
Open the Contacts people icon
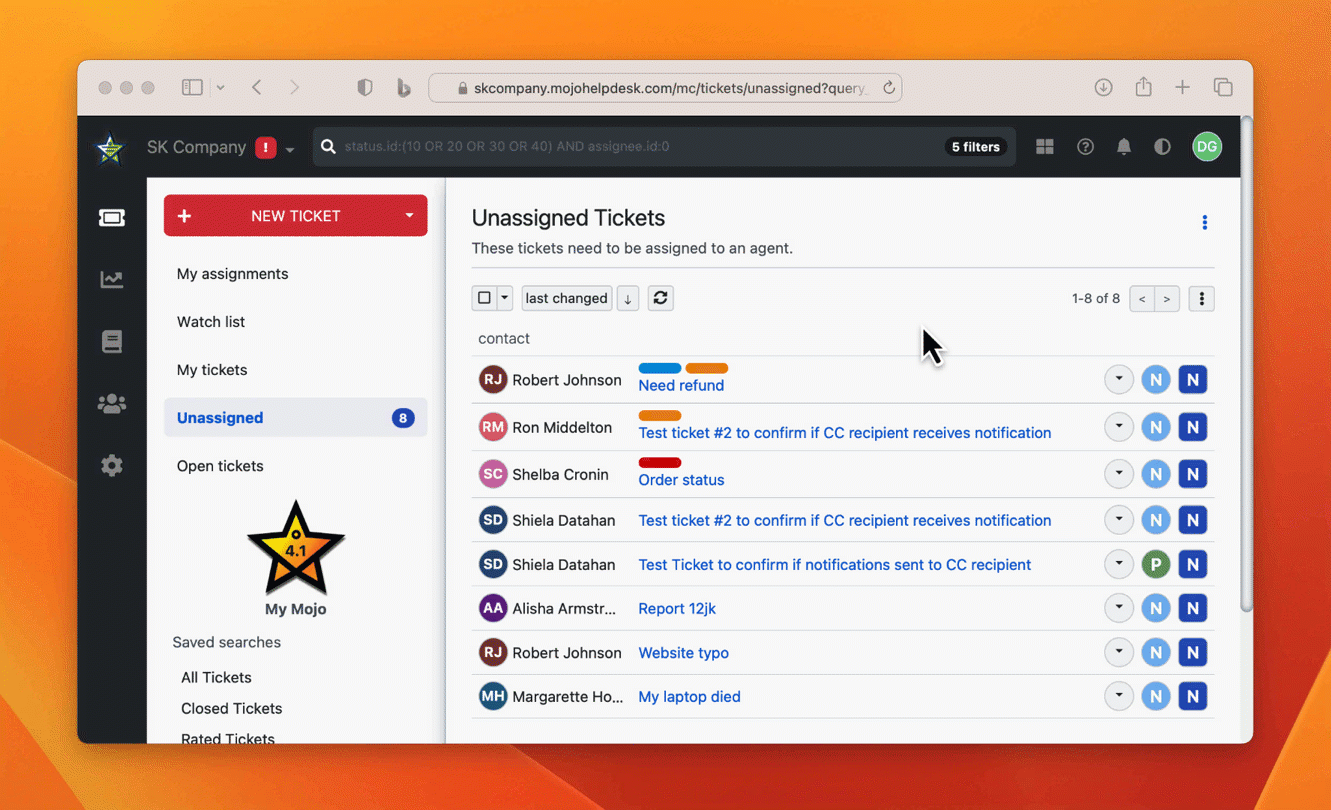click(x=112, y=404)
